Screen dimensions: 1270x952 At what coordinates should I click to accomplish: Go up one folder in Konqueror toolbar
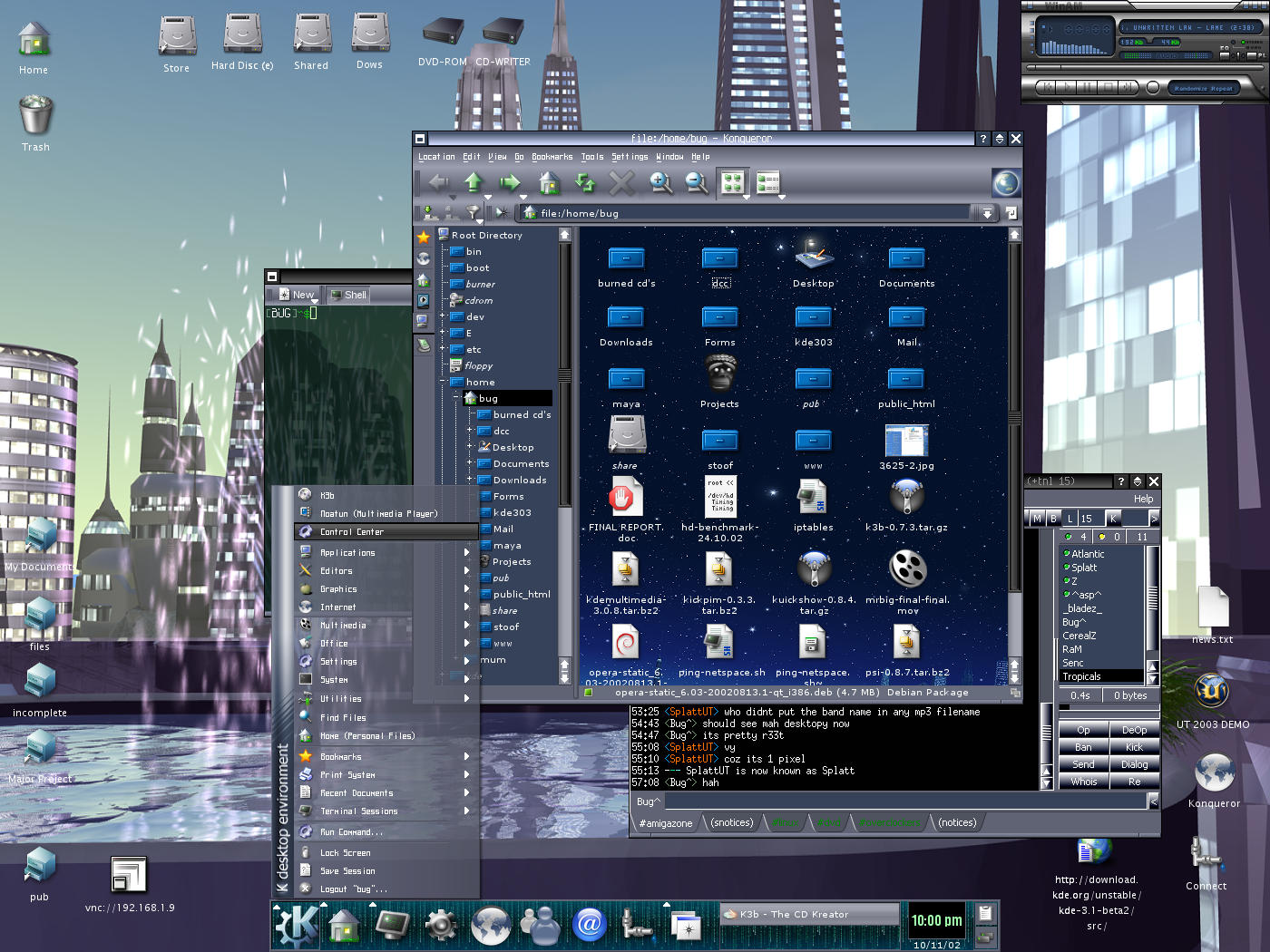point(474,182)
